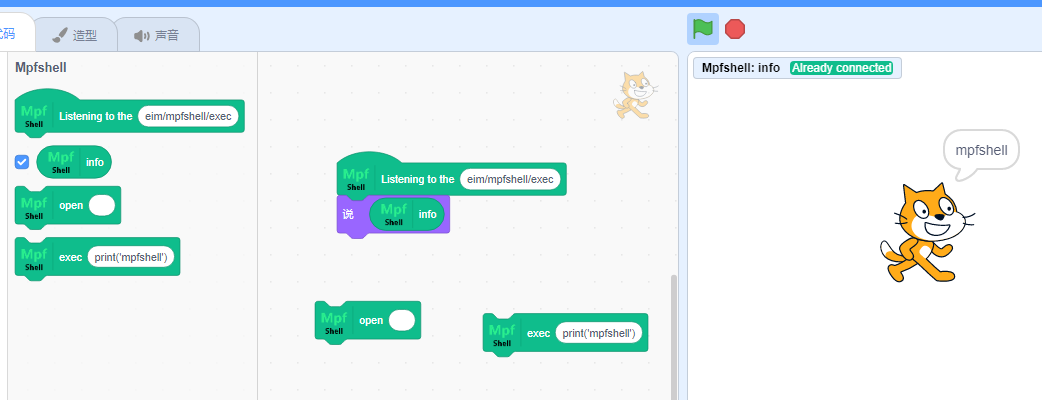Click empty input of workspace open block
Viewport: 1042px width, 400px height.
pos(402,320)
